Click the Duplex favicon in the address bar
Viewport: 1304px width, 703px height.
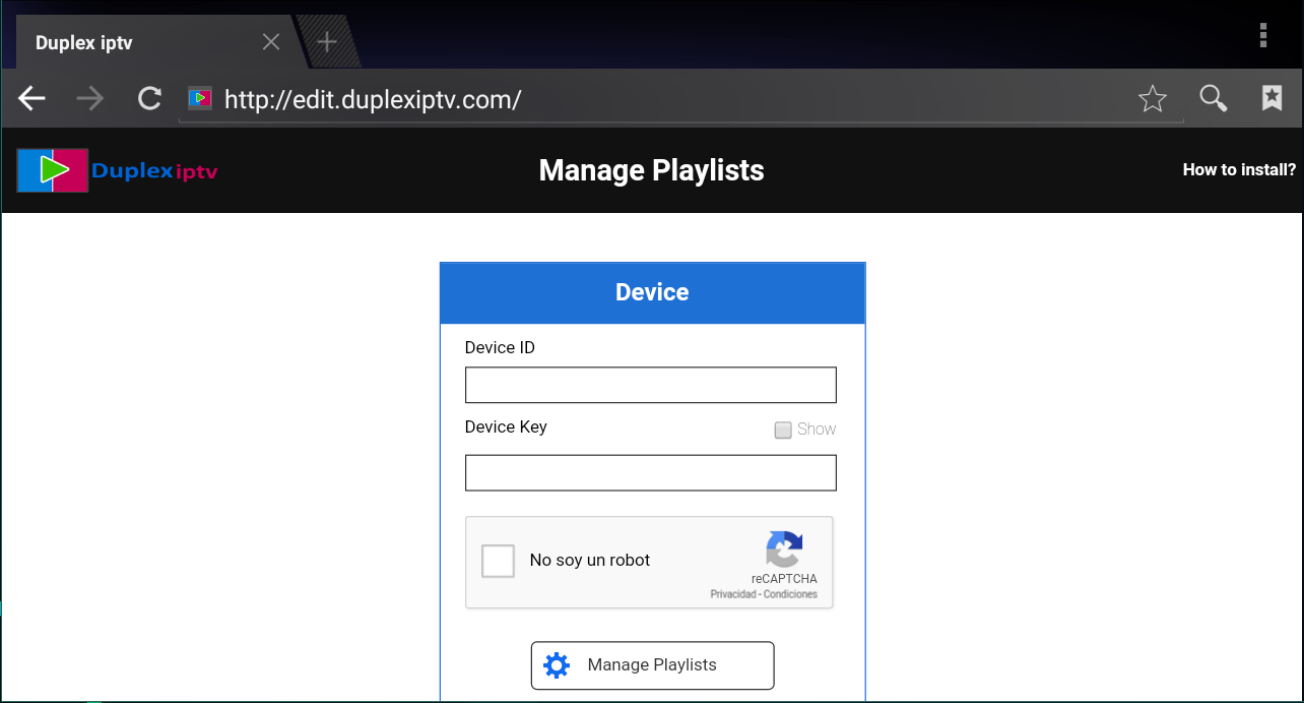point(200,98)
